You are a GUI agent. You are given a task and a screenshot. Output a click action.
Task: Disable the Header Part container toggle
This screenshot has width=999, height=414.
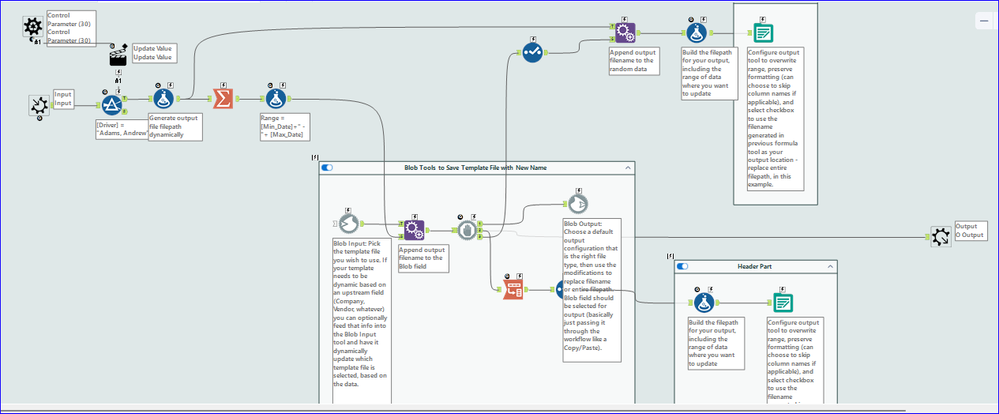(682, 266)
